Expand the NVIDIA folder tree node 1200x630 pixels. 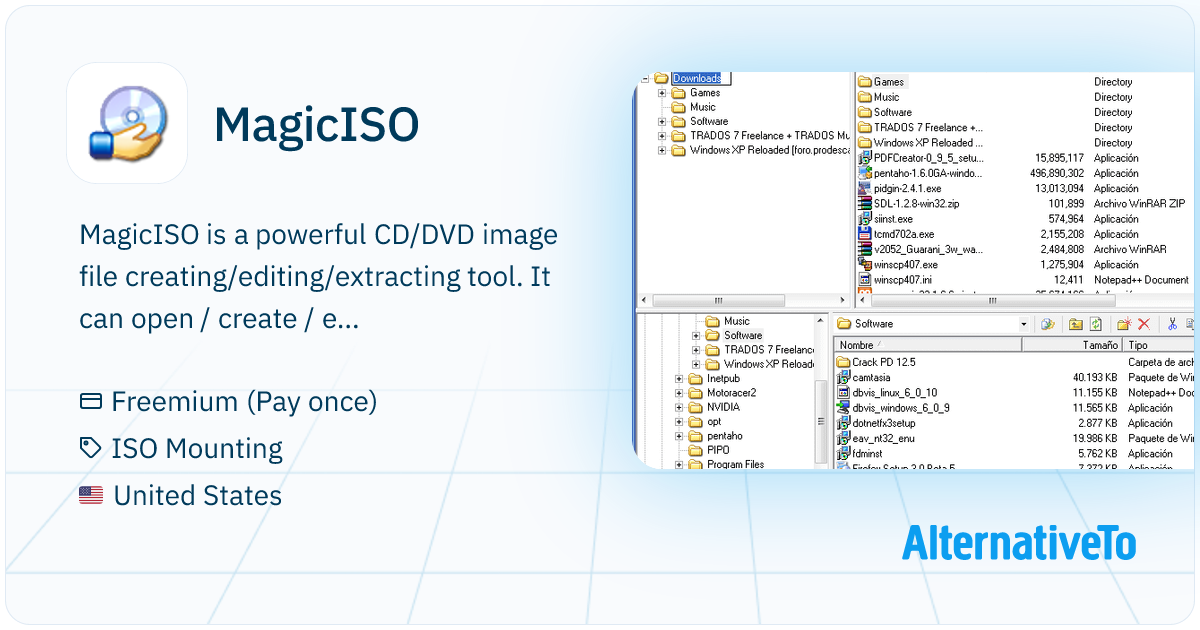tap(680, 408)
